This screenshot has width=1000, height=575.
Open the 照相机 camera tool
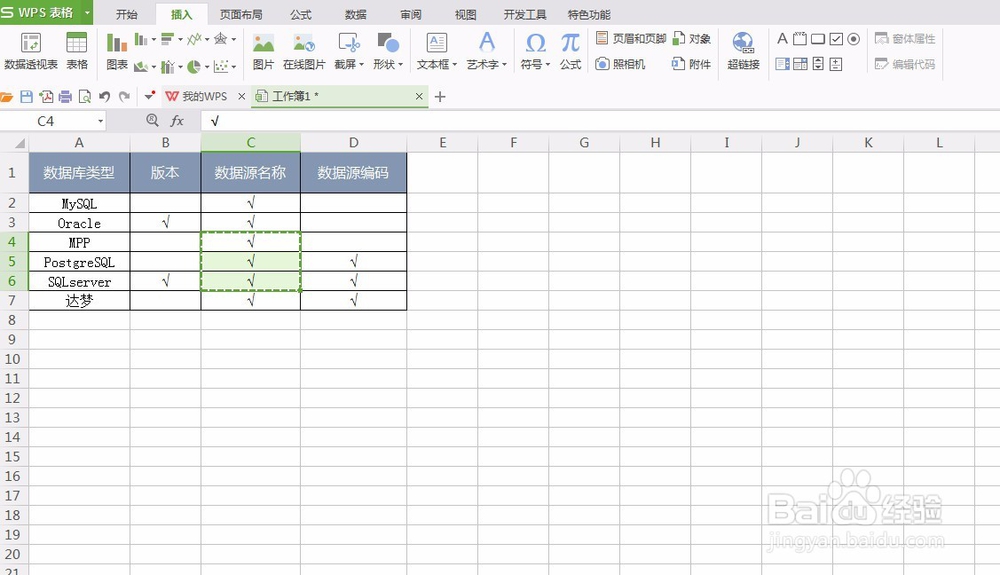(x=621, y=64)
